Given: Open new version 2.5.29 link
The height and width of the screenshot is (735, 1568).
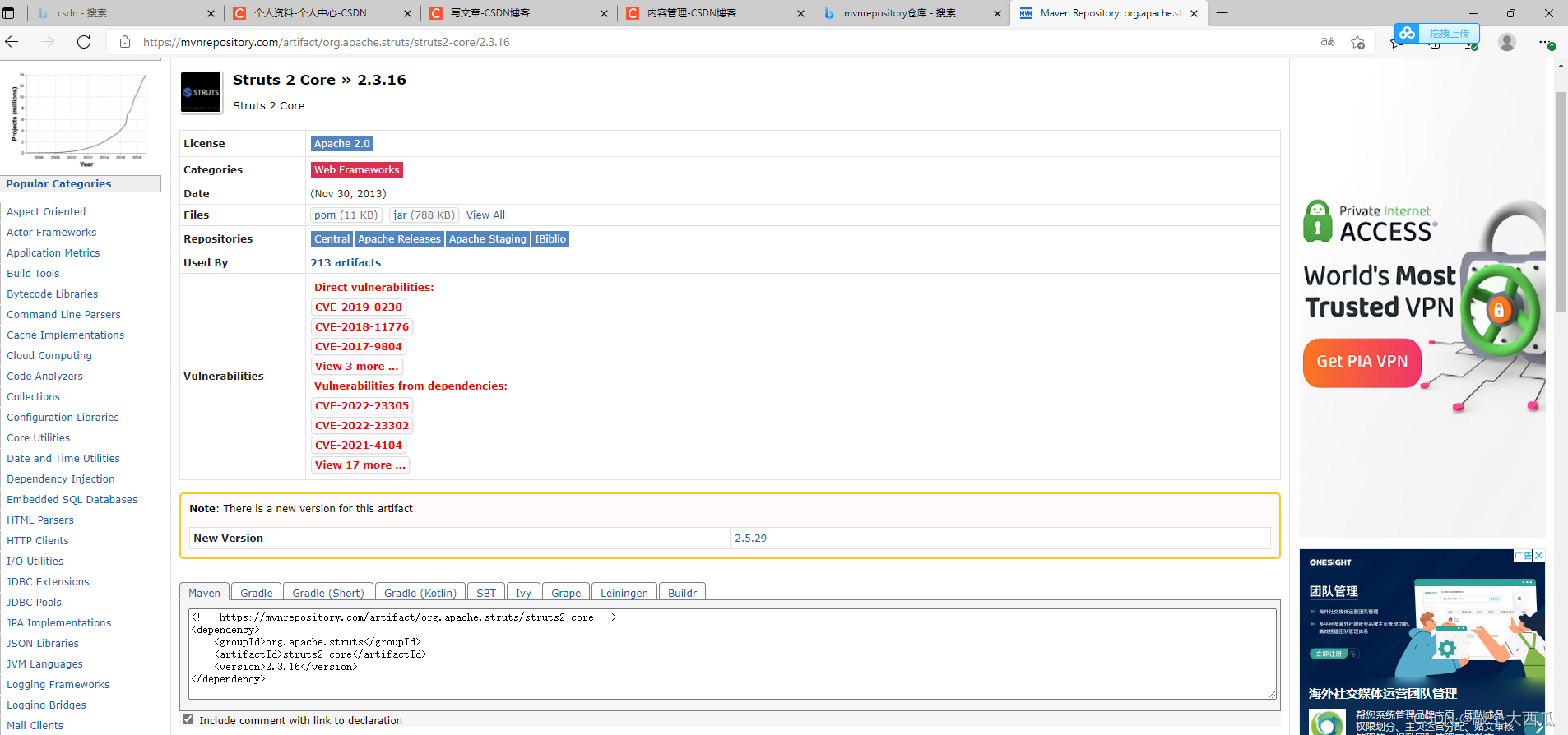Looking at the screenshot, I should (750, 538).
